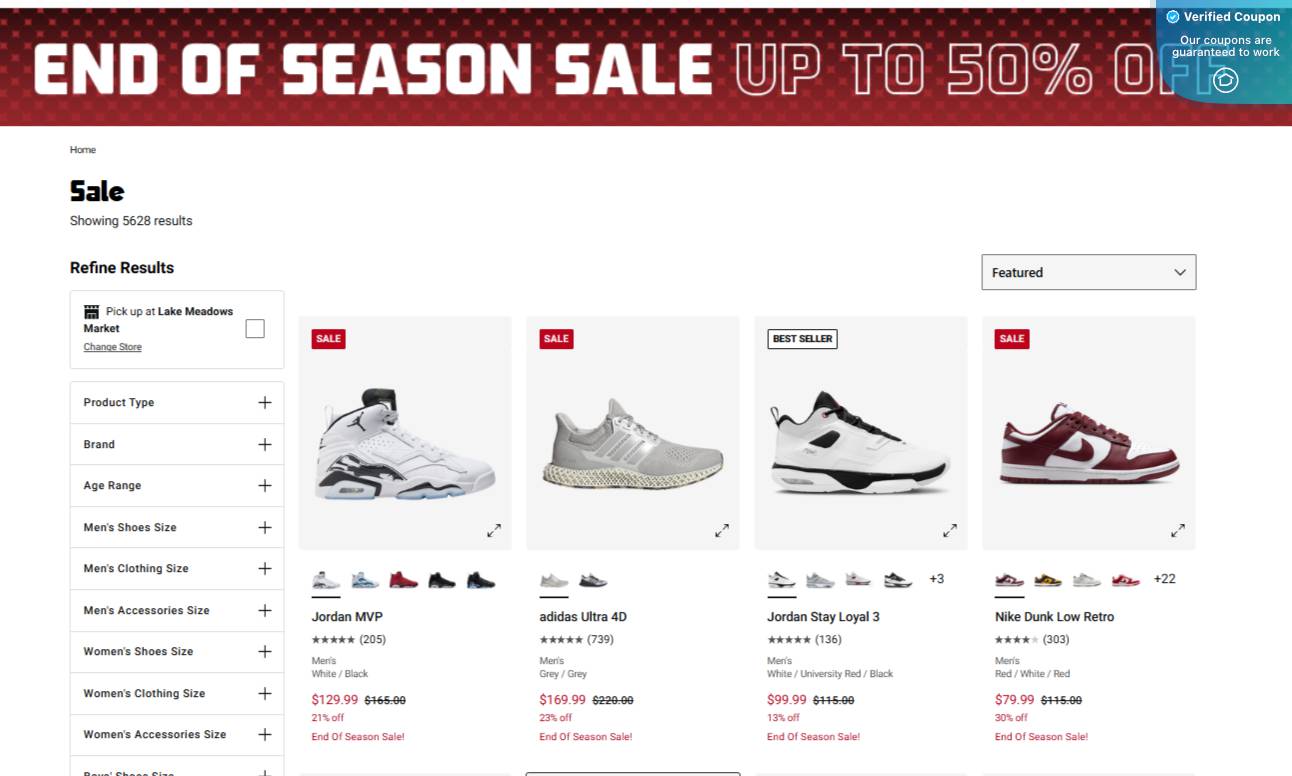The image size is (1292, 776).
Task: Open the Change Store link
Action: [112, 346]
